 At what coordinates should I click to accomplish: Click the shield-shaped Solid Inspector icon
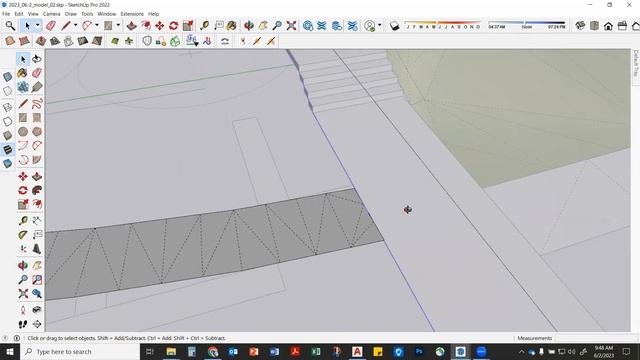pos(147,41)
